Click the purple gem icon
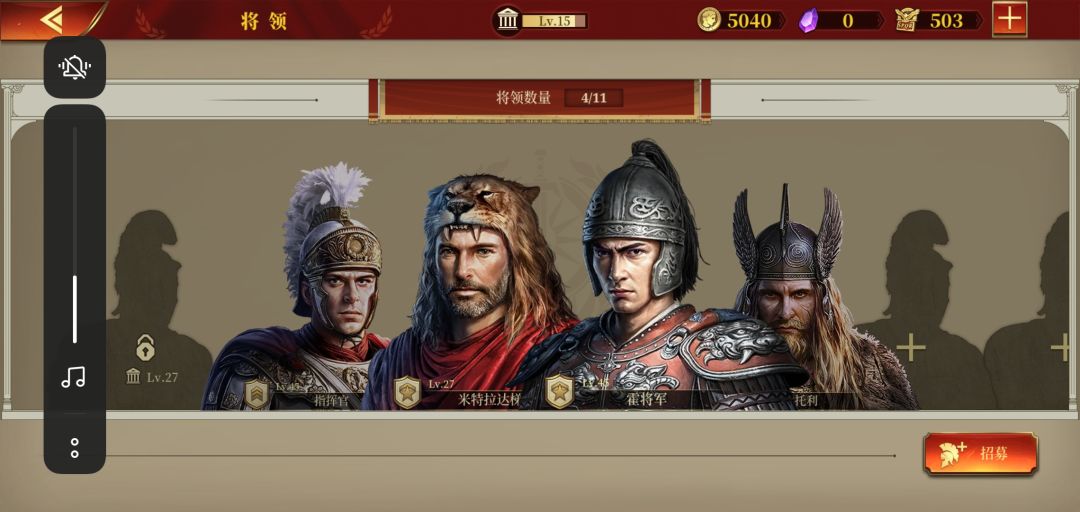The width and height of the screenshot is (1080, 512). [x=808, y=21]
